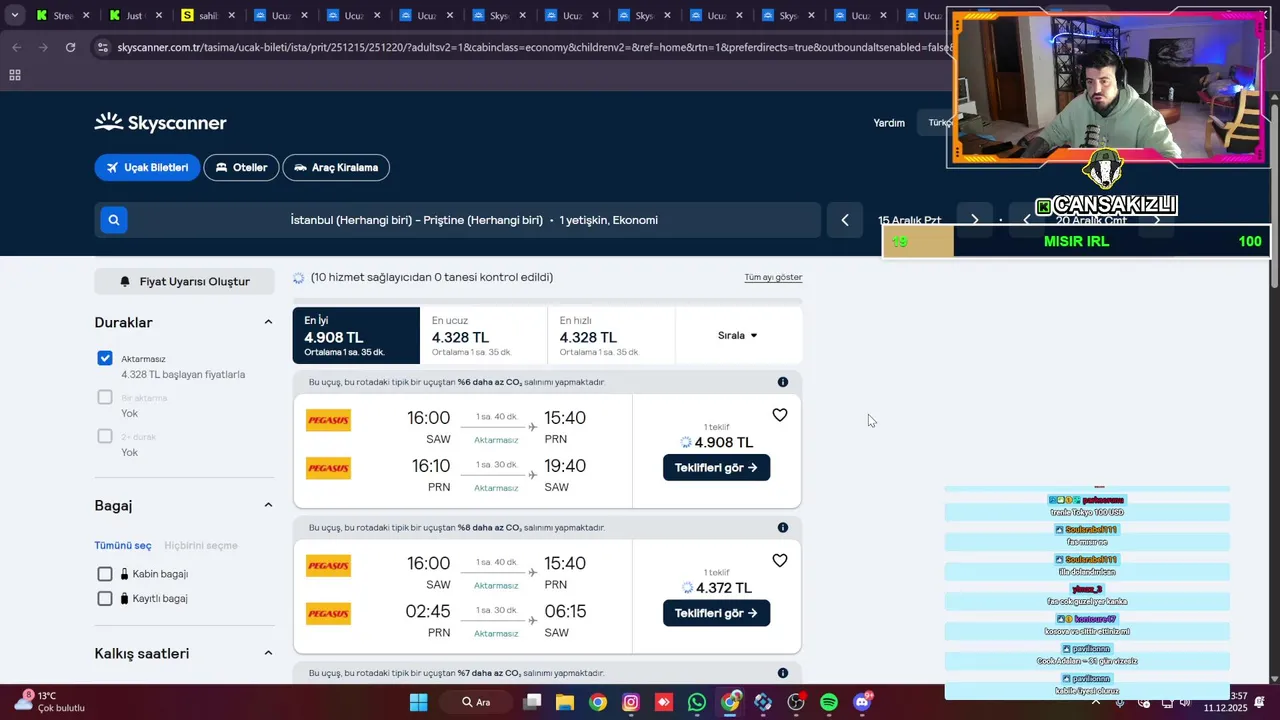Select En ucuz sorting tab
1280x720 pixels.
[483, 335]
